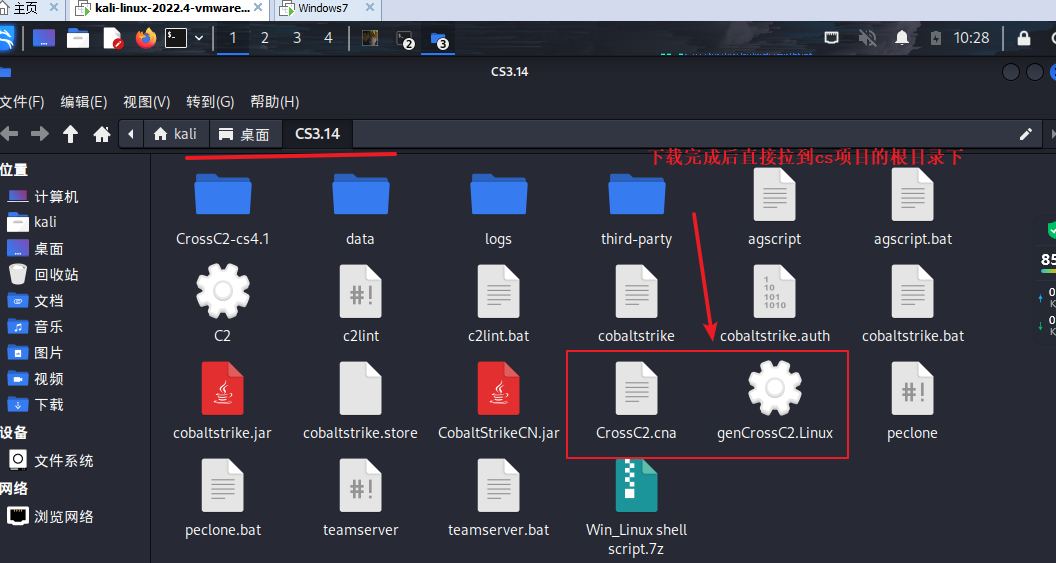Switch to the kali-linux-2022.4 VM tab
Screen dimensions: 1056x563
pyautogui.click(x=167, y=9)
